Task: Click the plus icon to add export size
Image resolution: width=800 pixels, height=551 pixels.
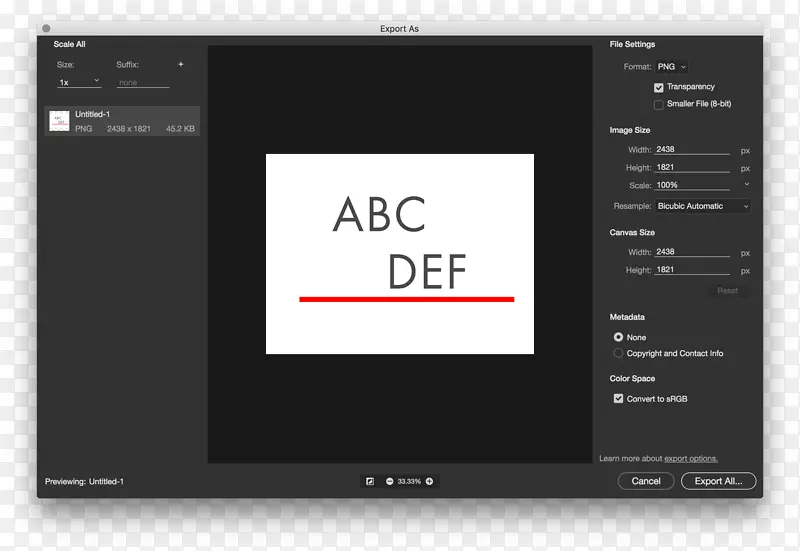Action: (181, 64)
